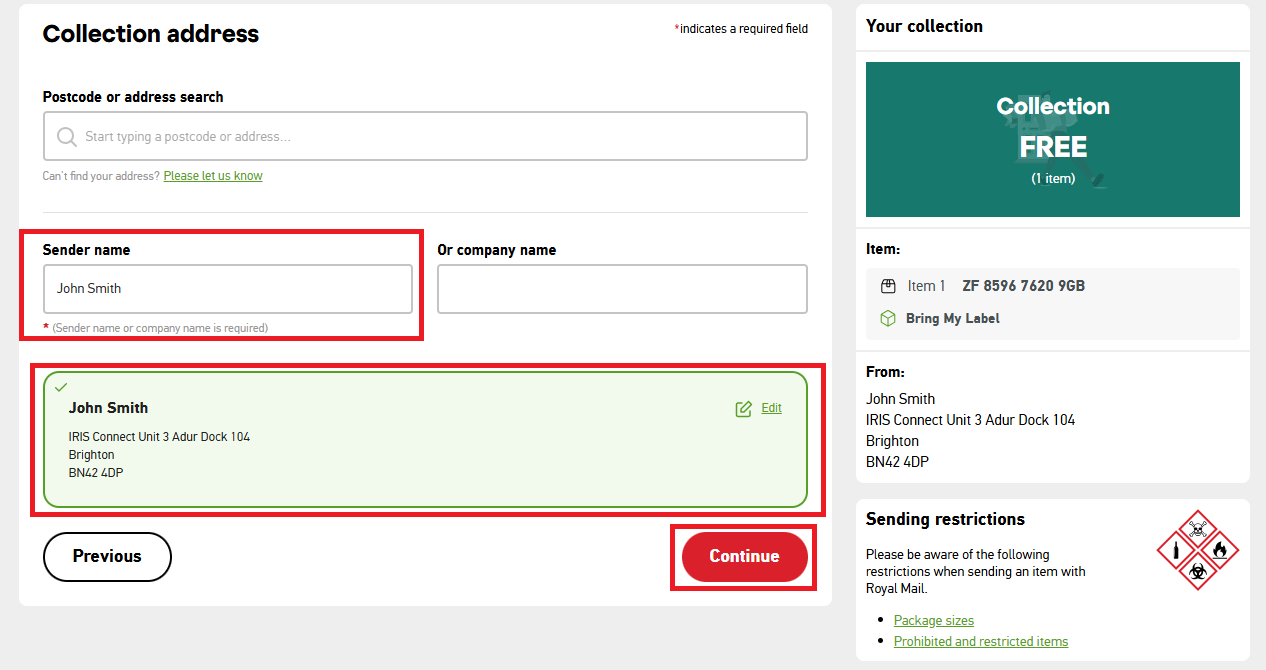
Task: Click the Edit link for John Smith's address
Action: [x=771, y=408]
